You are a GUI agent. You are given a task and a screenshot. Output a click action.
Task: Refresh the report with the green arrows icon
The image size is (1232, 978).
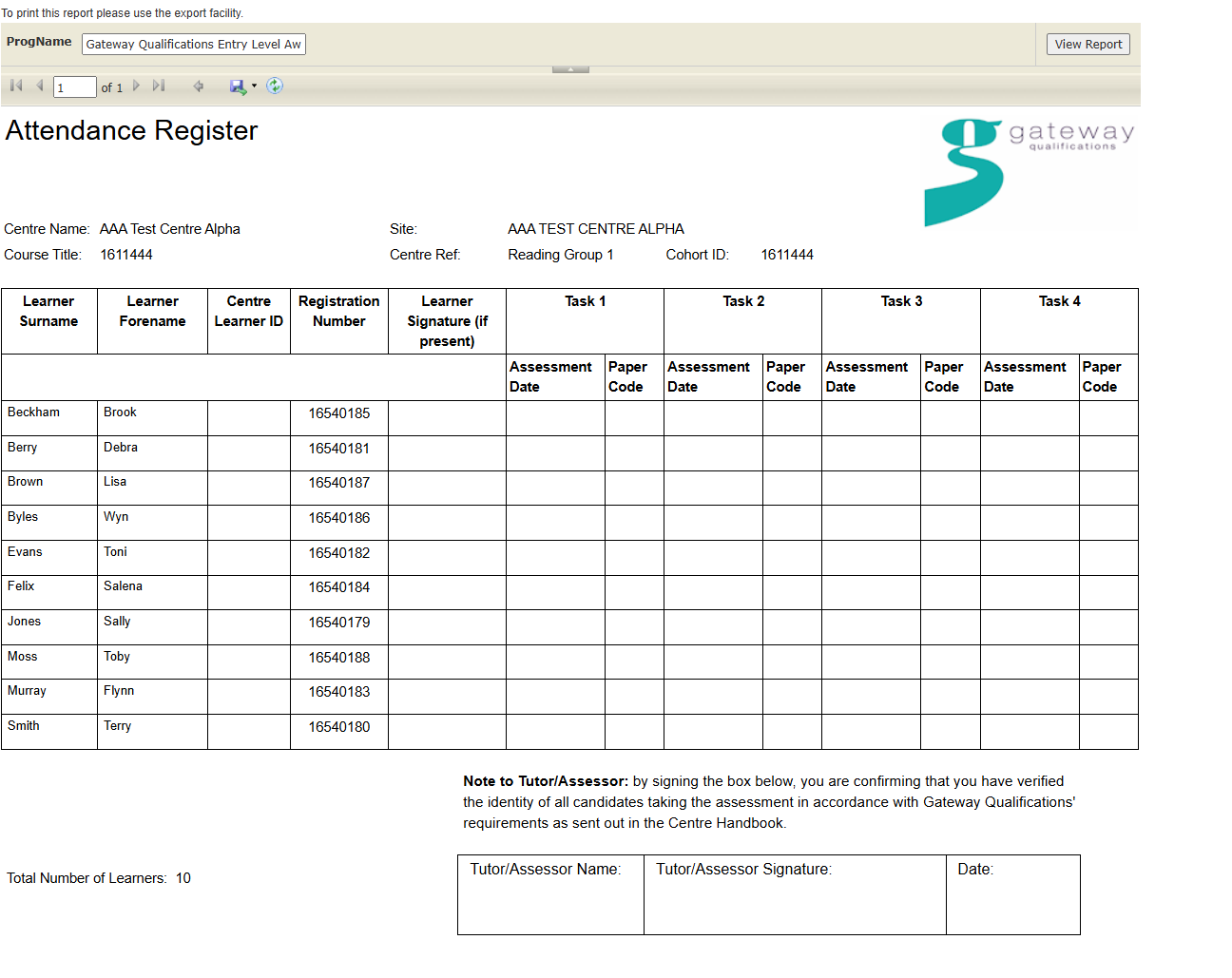(275, 86)
